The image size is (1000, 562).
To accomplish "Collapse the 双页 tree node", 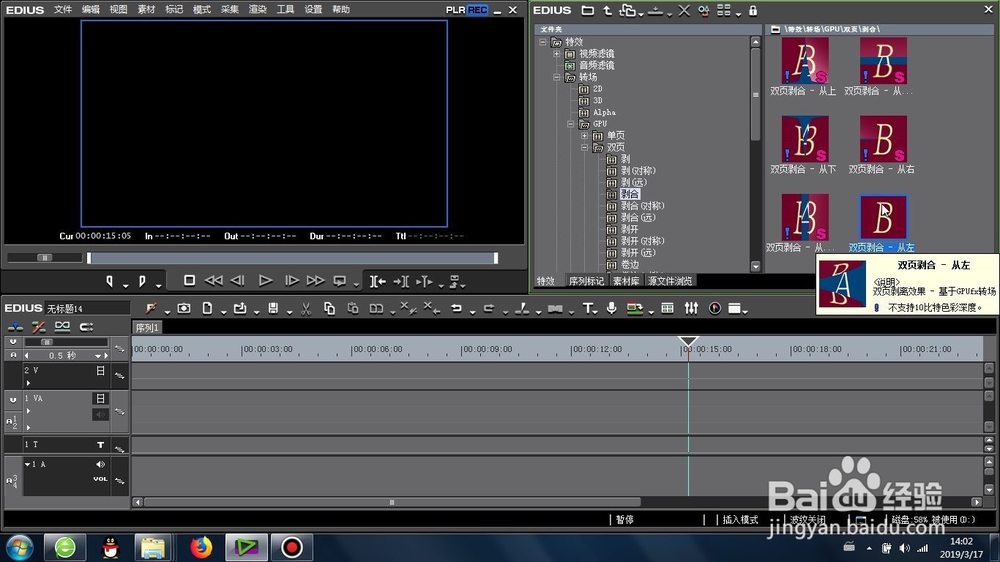I will tap(584, 147).
